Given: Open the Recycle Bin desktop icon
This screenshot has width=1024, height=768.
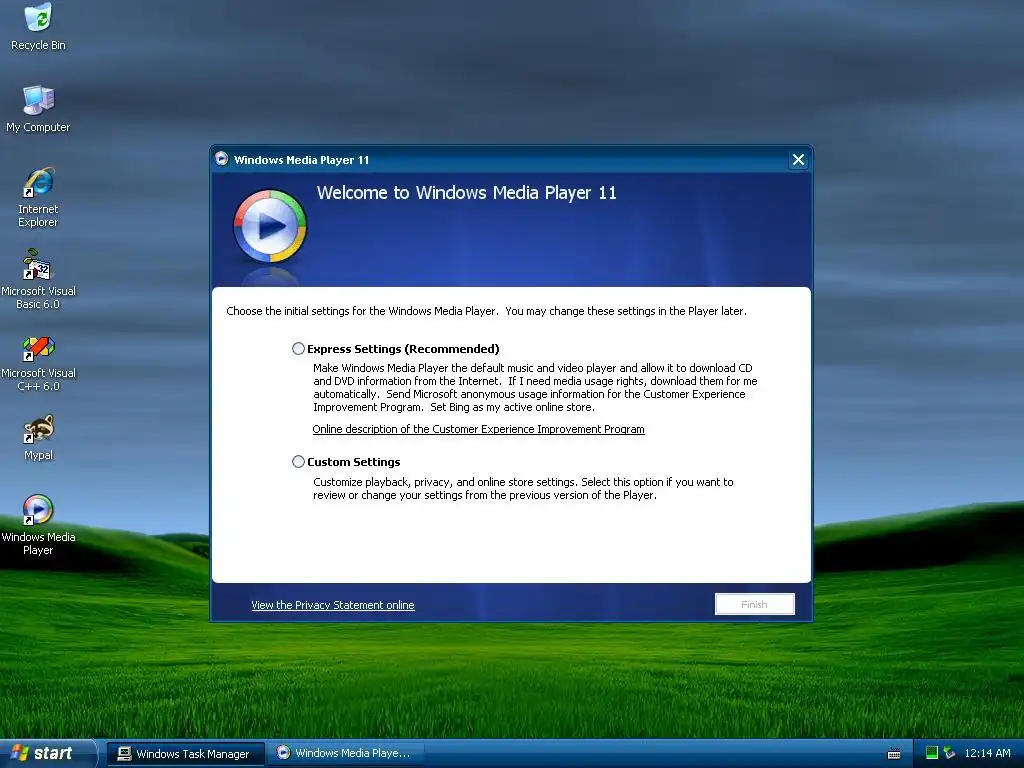Looking at the screenshot, I should point(38,27).
